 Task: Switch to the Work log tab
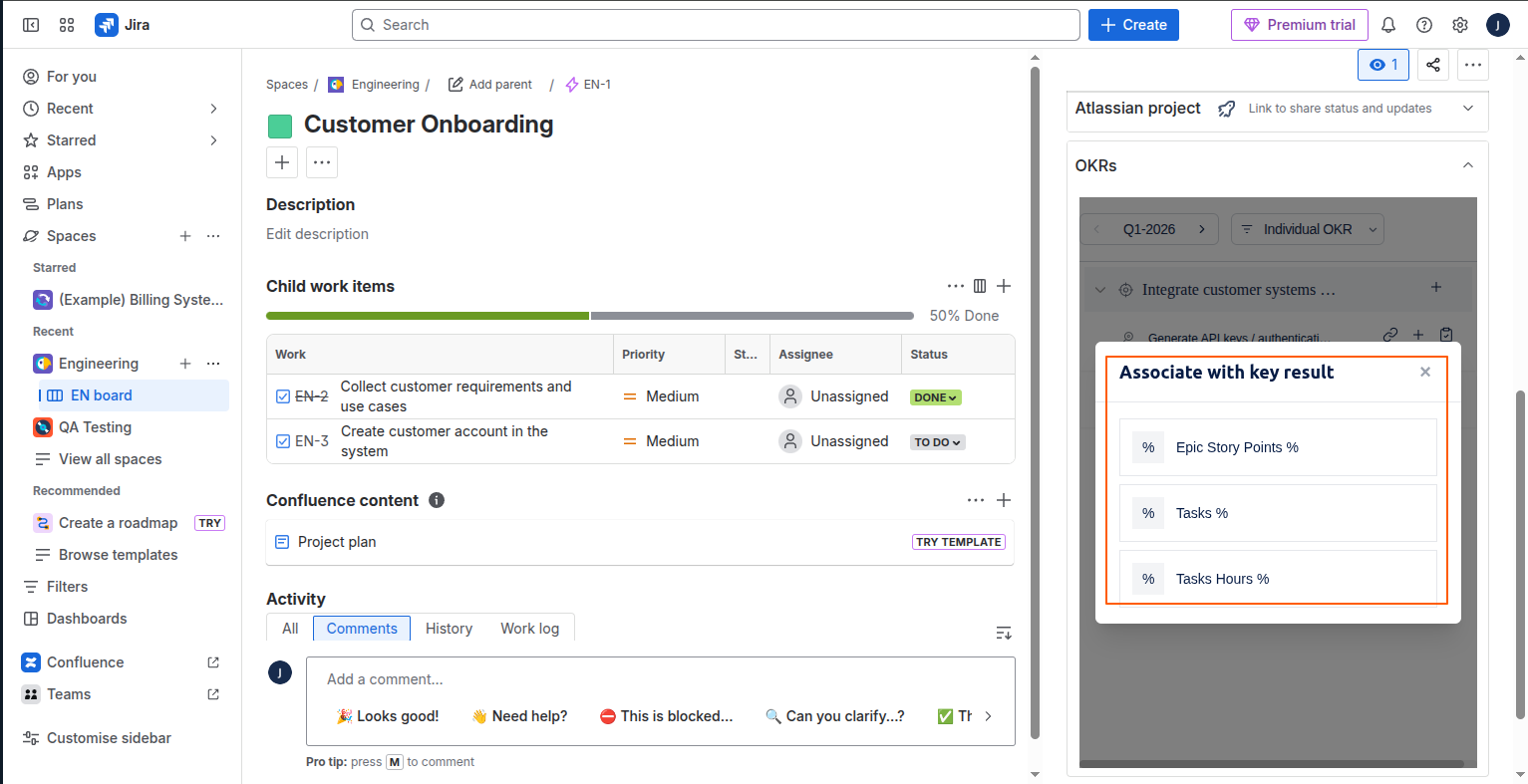[x=530, y=629]
